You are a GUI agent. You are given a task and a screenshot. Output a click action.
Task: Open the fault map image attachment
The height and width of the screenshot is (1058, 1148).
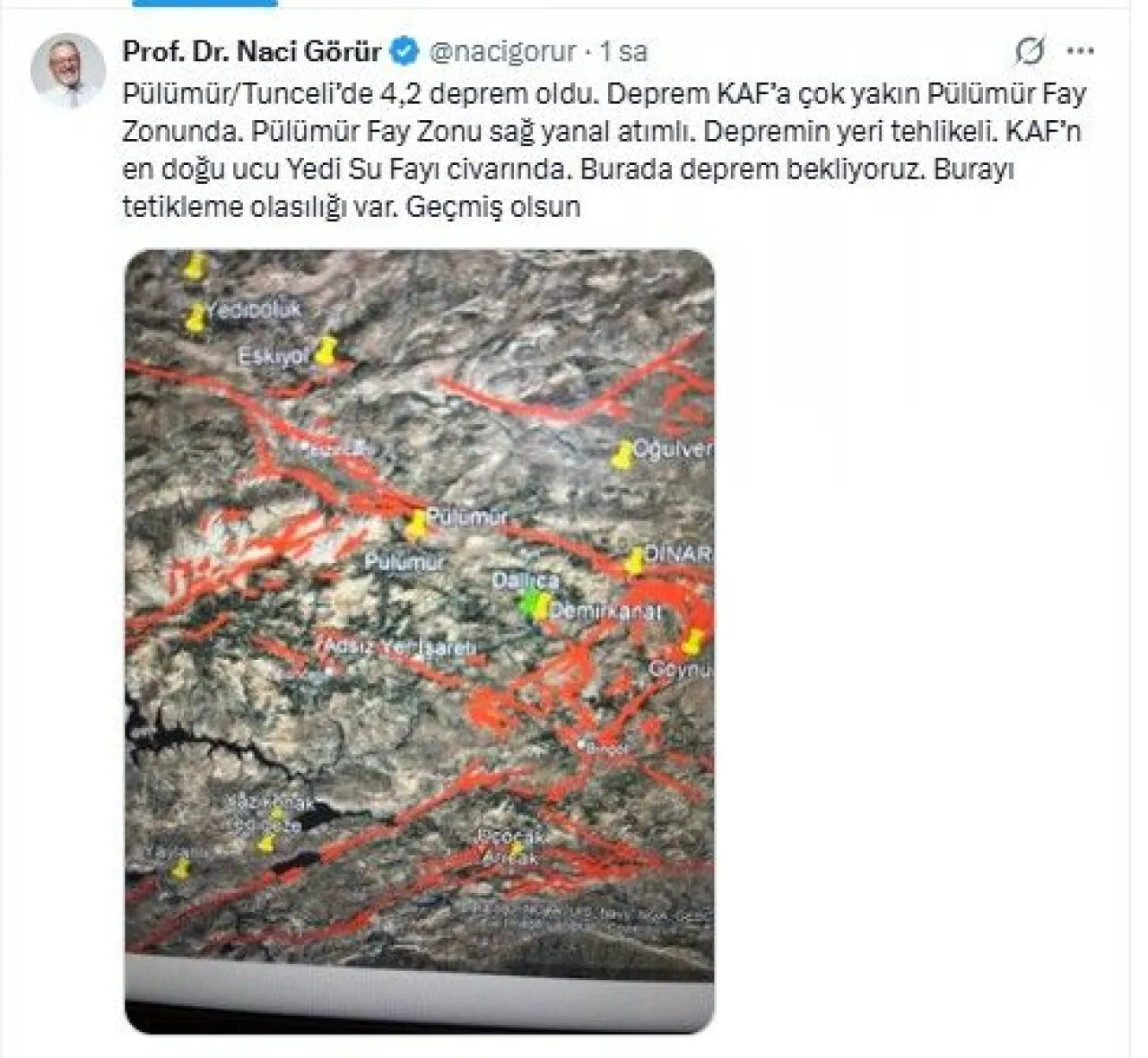click(x=420, y=641)
